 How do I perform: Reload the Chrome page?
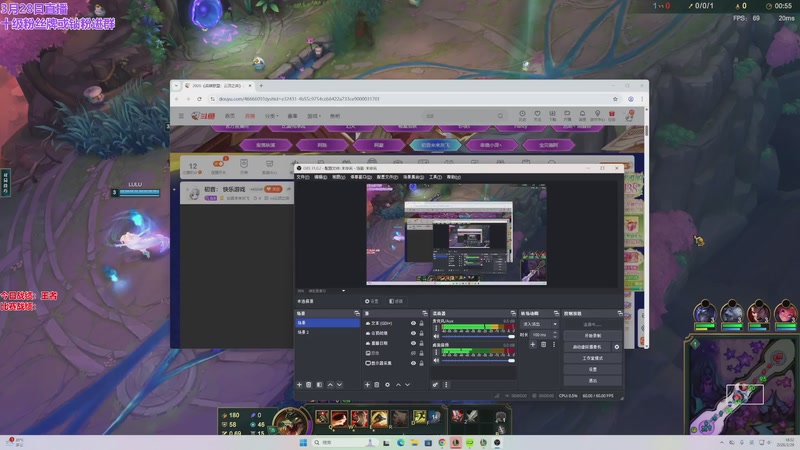199,99
